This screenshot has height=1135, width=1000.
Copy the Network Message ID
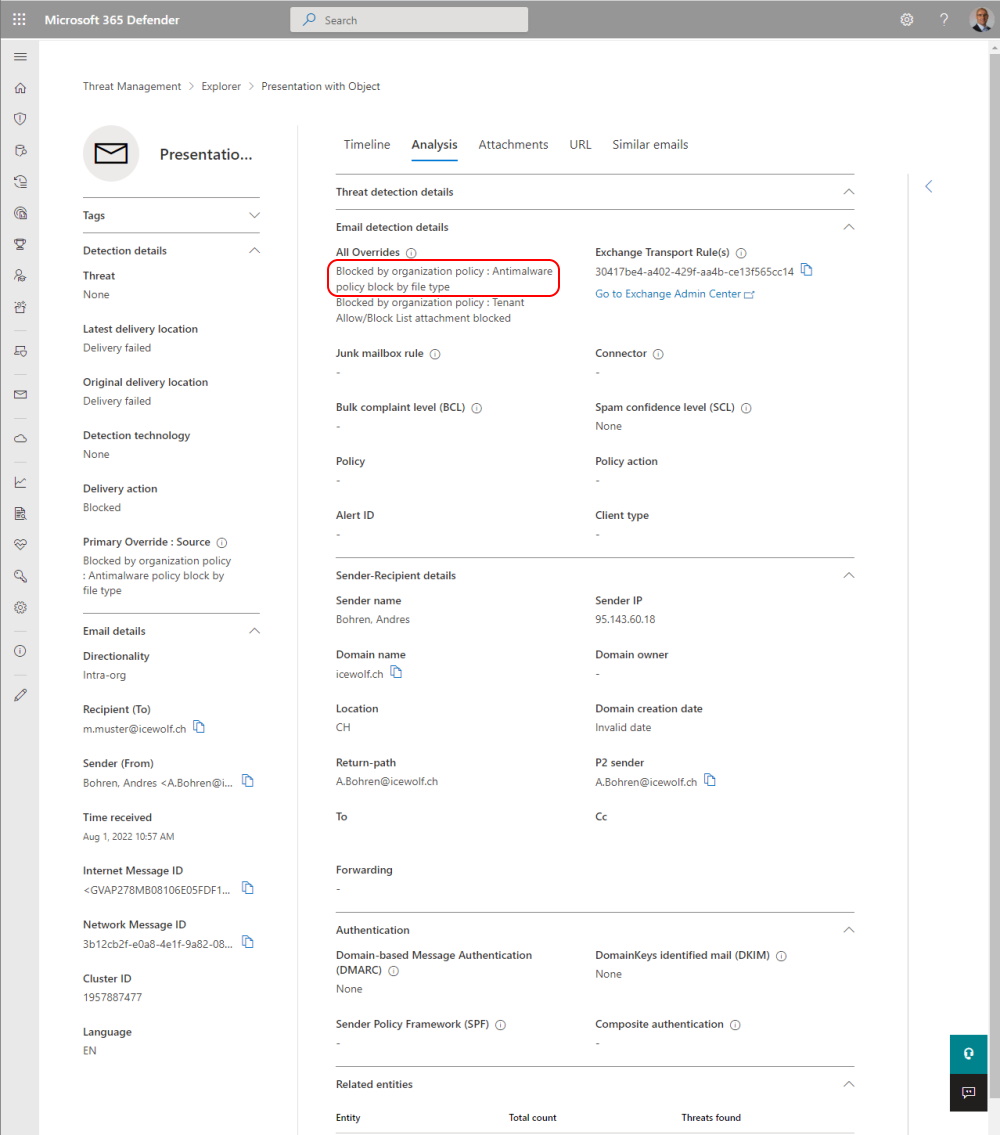coord(248,942)
